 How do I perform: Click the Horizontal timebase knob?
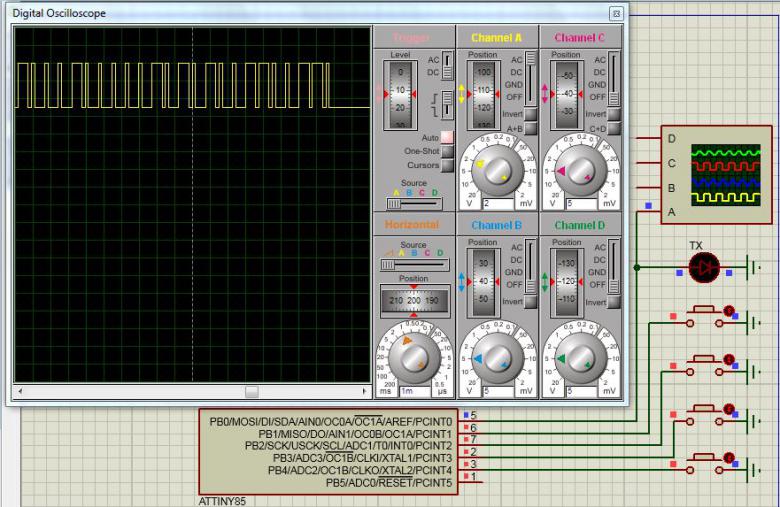414,357
